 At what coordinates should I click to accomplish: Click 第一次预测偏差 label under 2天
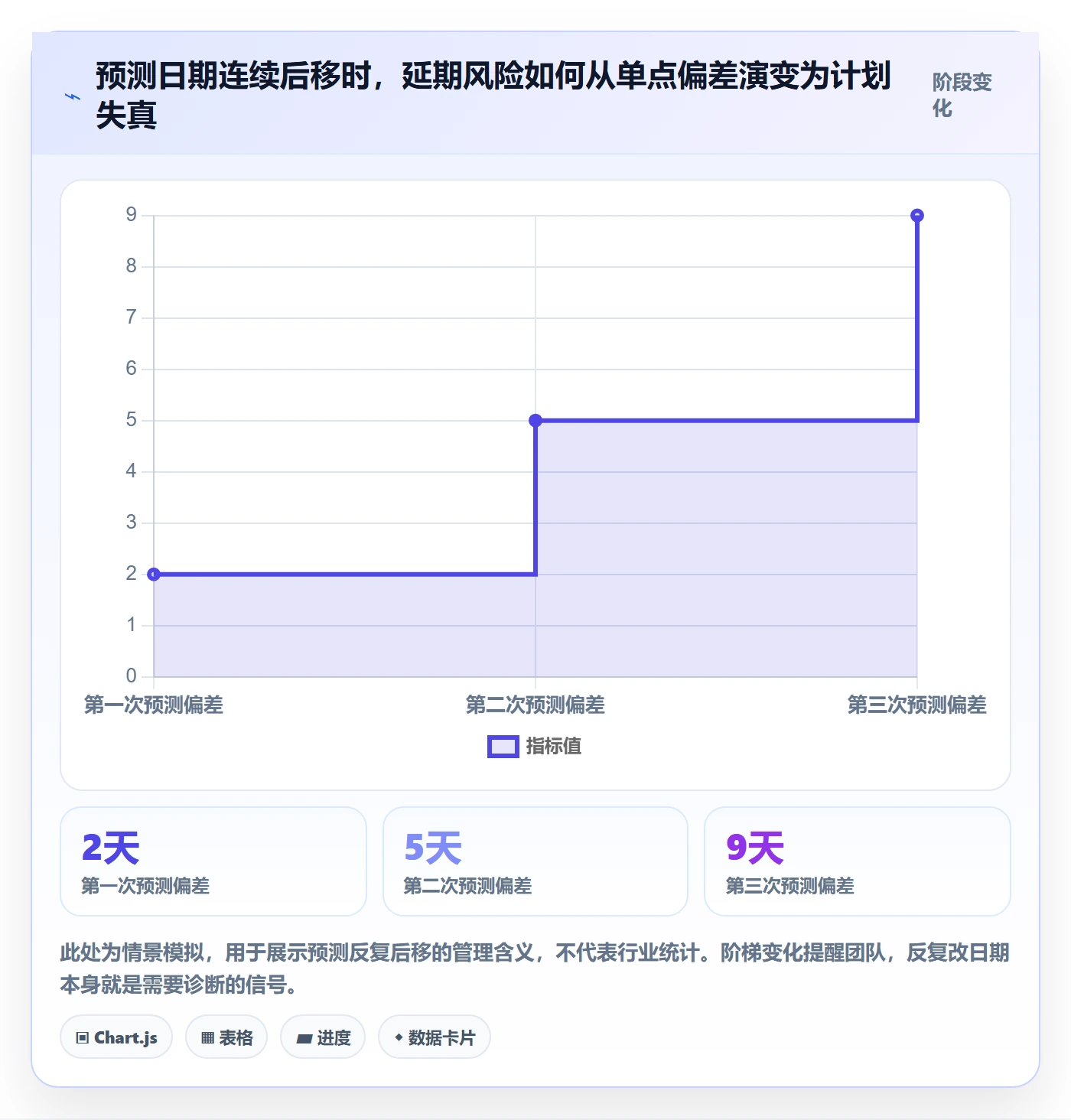(x=145, y=886)
